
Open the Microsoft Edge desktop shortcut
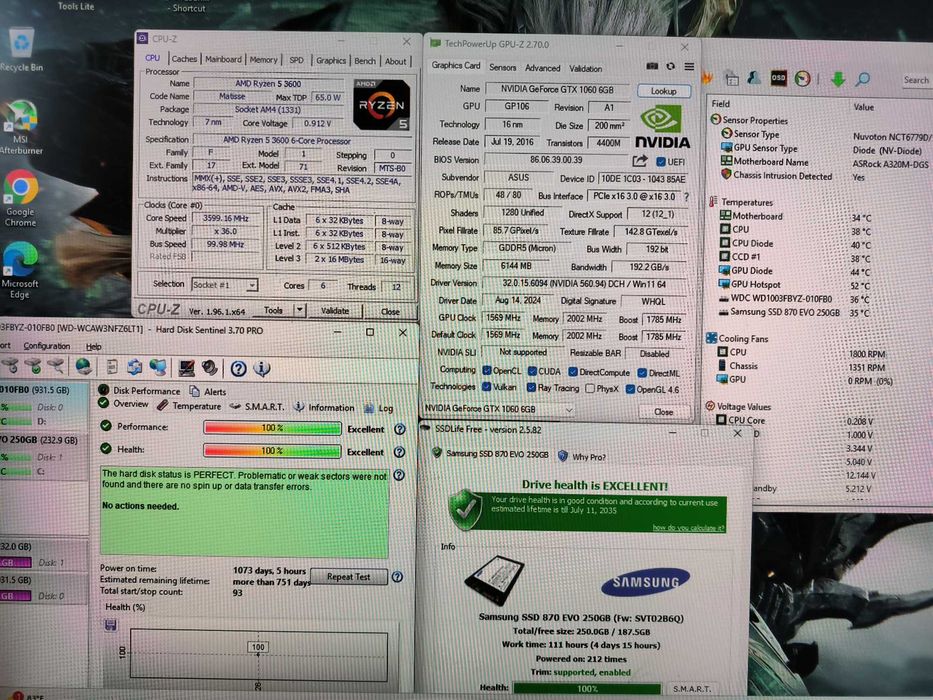coord(20,271)
